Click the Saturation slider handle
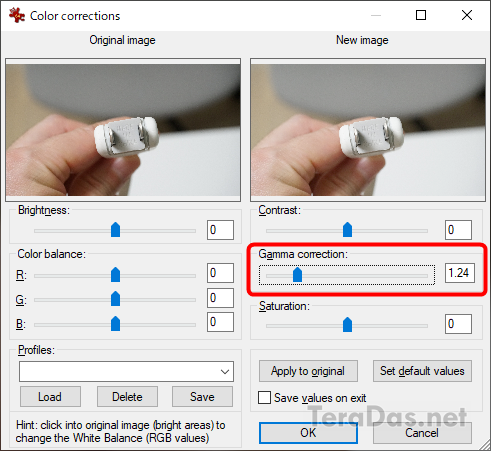 coord(347,324)
